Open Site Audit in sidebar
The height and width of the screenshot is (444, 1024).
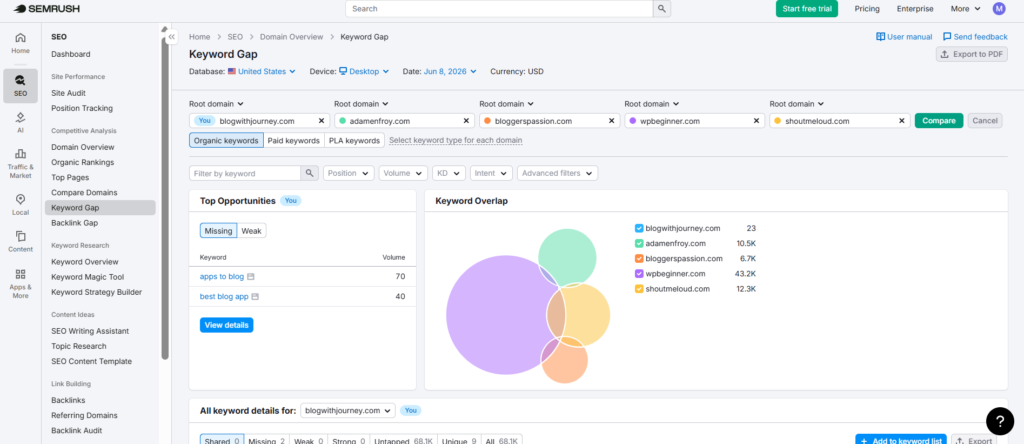69,93
